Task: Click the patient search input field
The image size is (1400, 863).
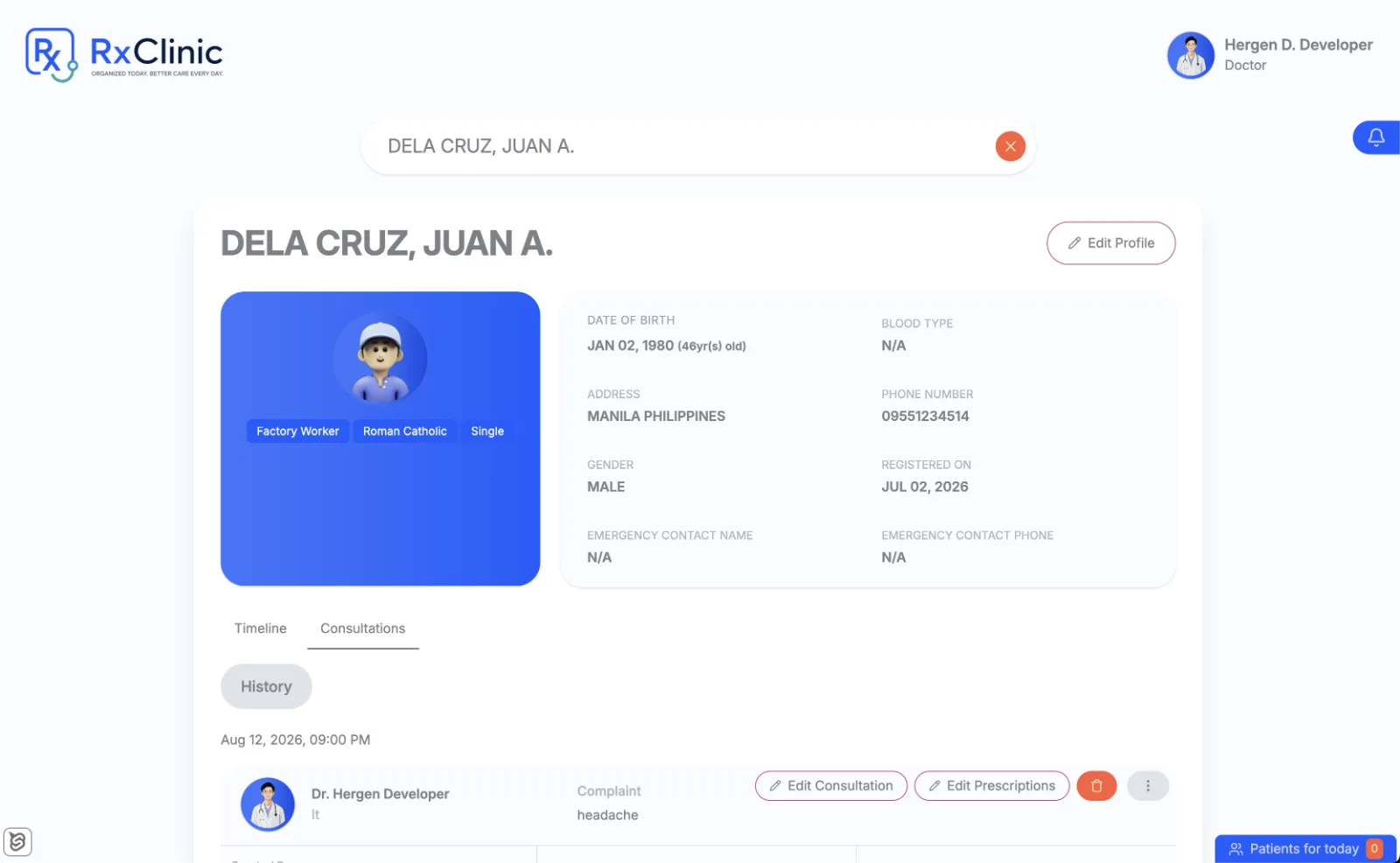Action: click(x=682, y=146)
